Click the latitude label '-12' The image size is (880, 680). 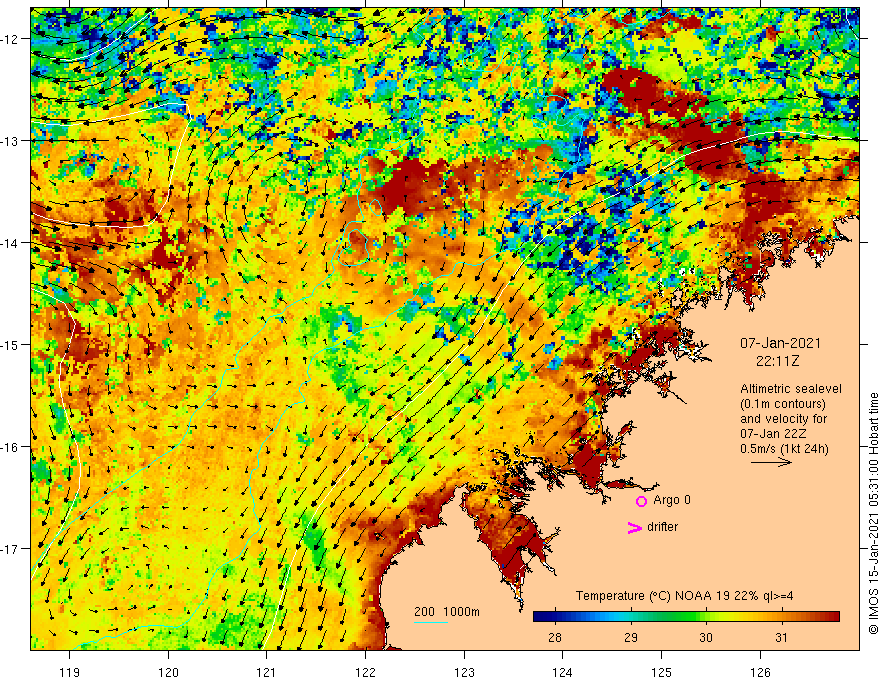[10, 39]
